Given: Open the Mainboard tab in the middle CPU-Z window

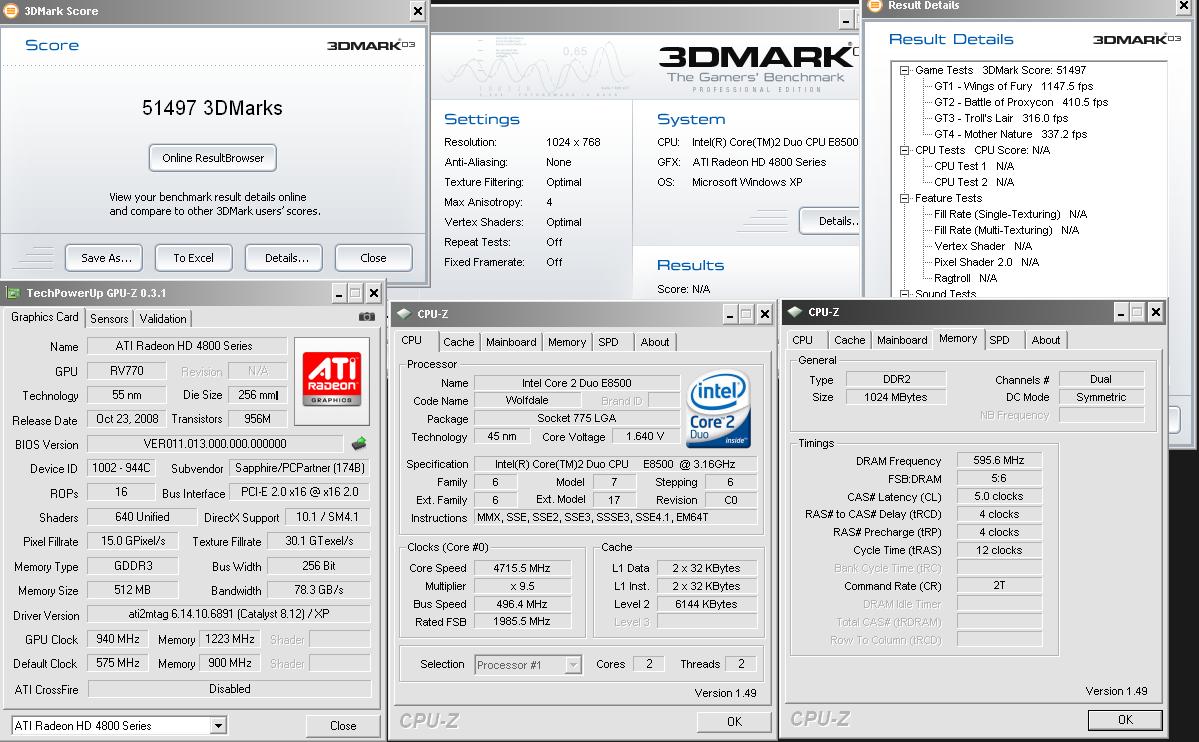Looking at the screenshot, I should point(511,342).
